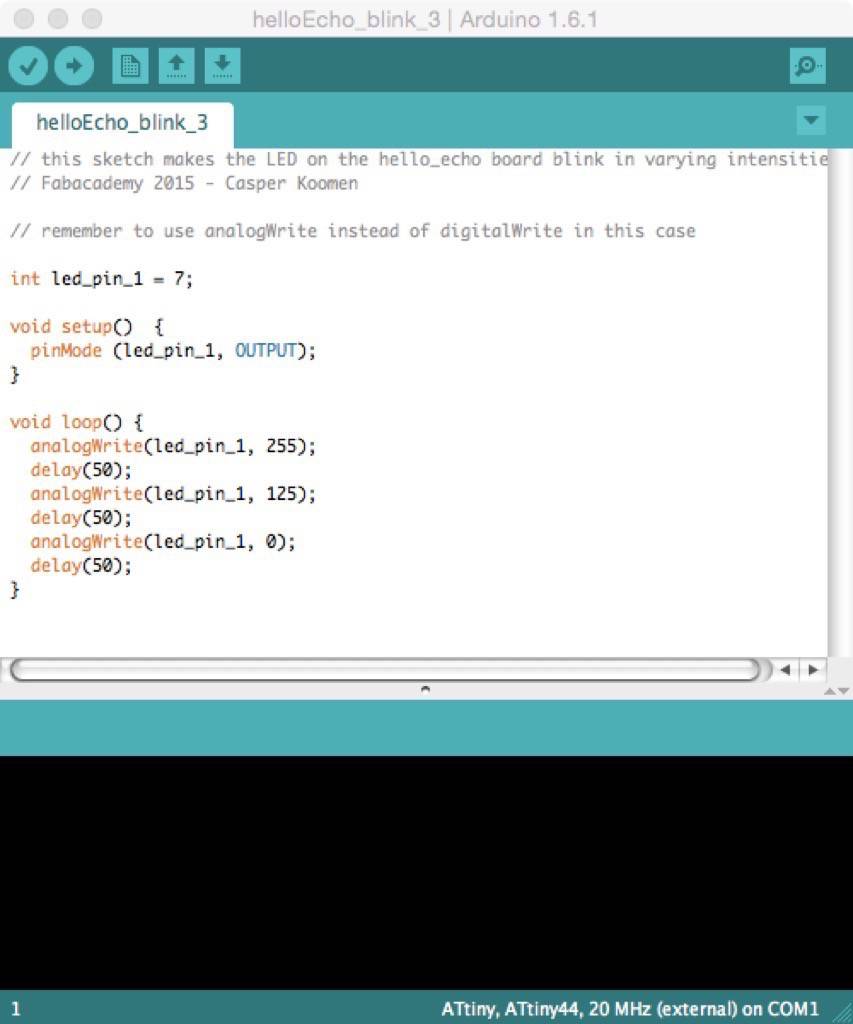This screenshot has width=853, height=1024.
Task: Open the tab options dropdown arrow
Action: coord(811,120)
